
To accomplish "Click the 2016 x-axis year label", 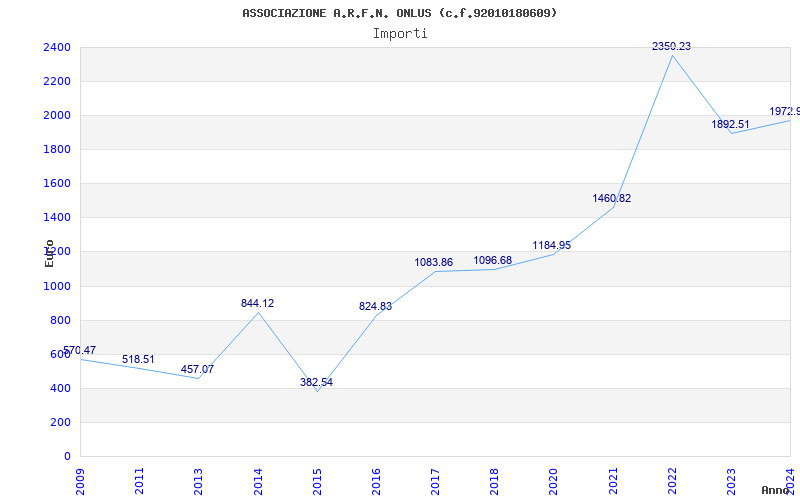I will 376,481.
